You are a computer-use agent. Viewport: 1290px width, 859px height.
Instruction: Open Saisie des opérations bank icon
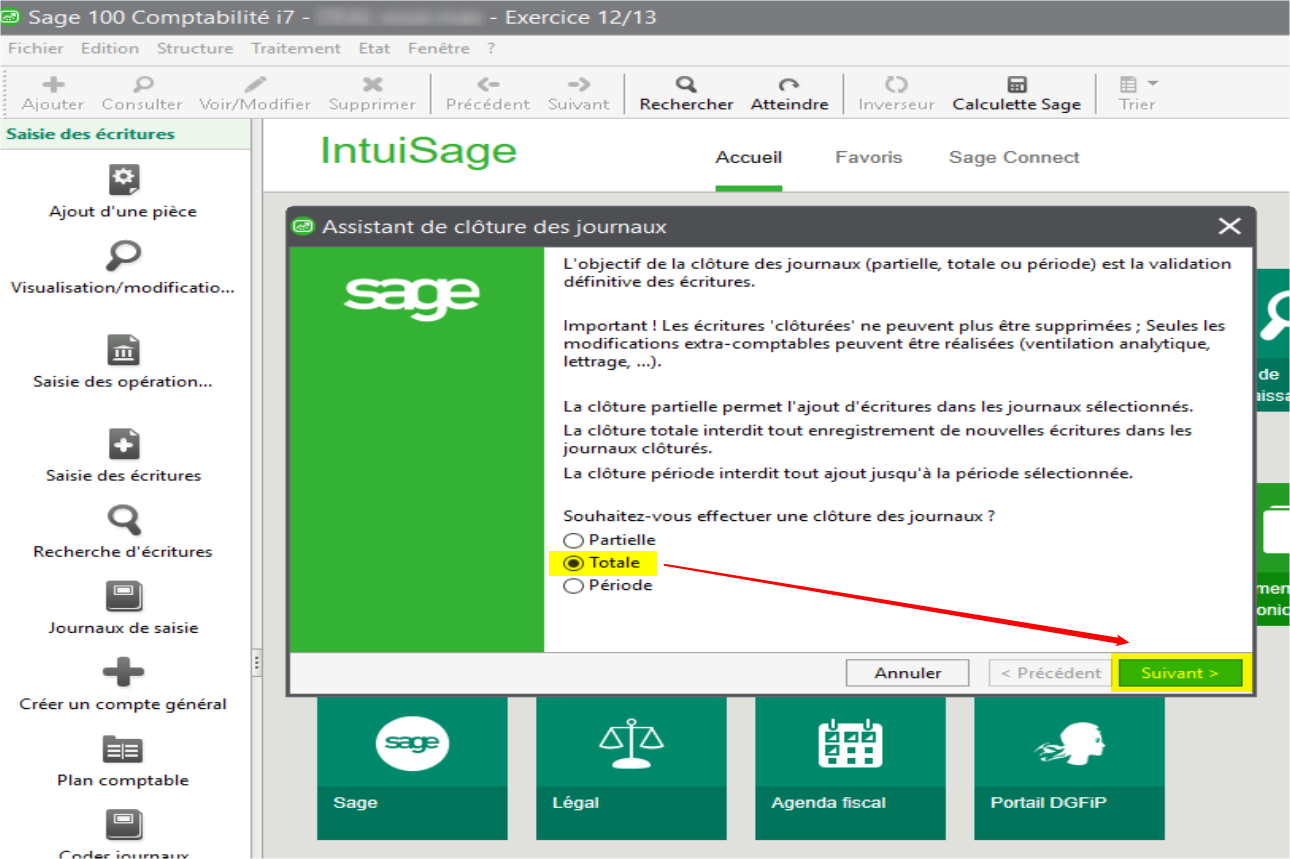pyautogui.click(x=124, y=351)
